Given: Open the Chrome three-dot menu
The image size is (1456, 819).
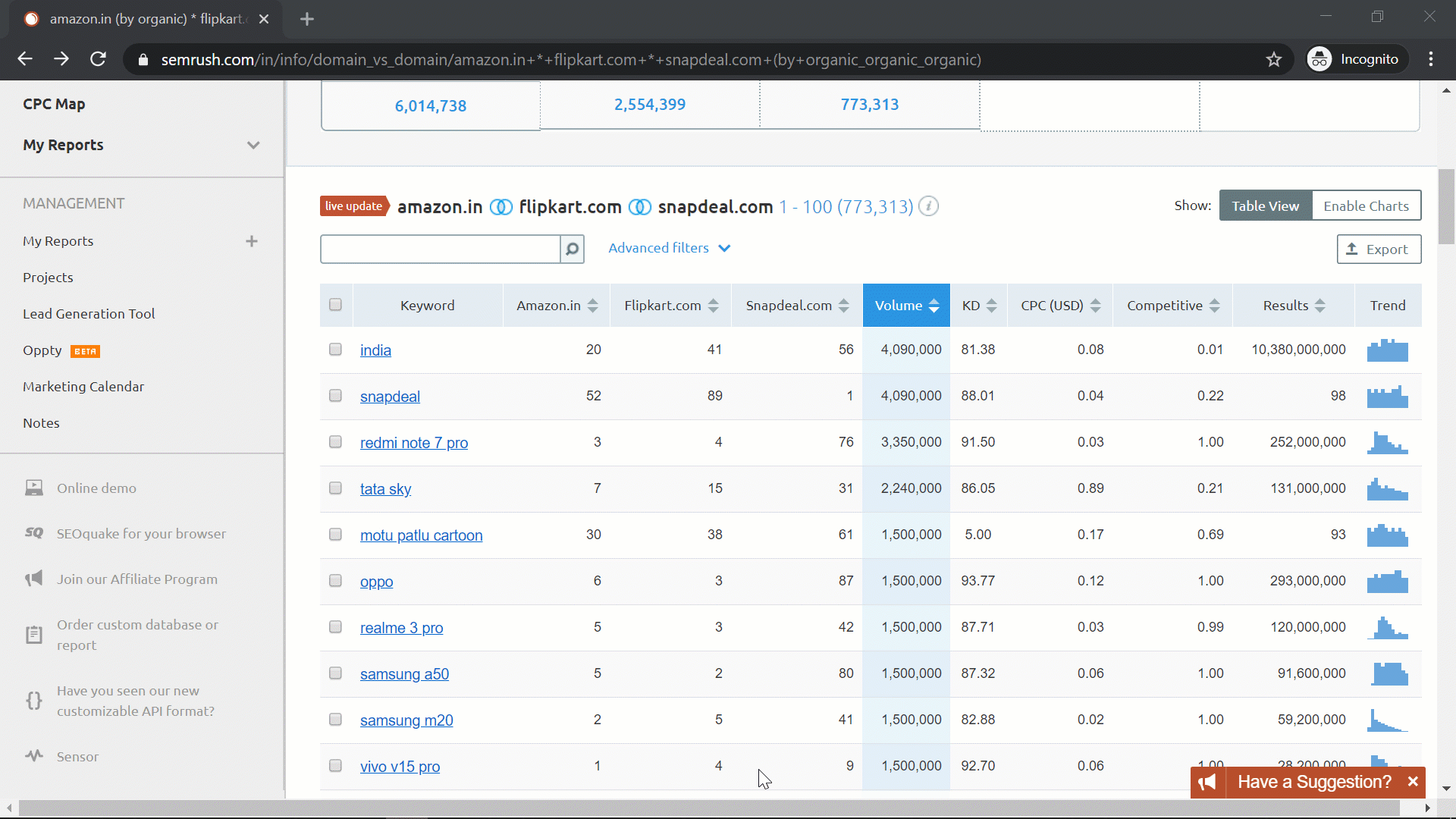Looking at the screenshot, I should point(1431,59).
